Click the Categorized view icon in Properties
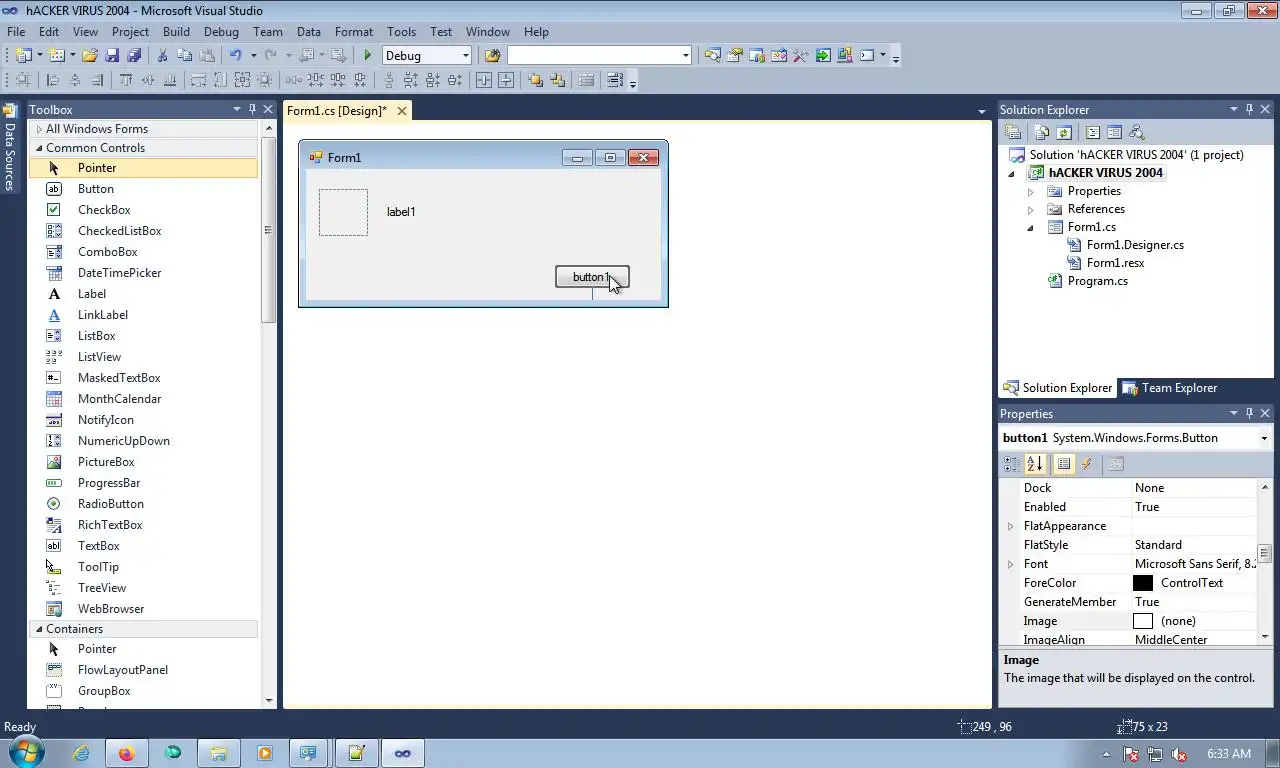Screen dimensions: 1280x768 pyautogui.click(x=1012, y=464)
